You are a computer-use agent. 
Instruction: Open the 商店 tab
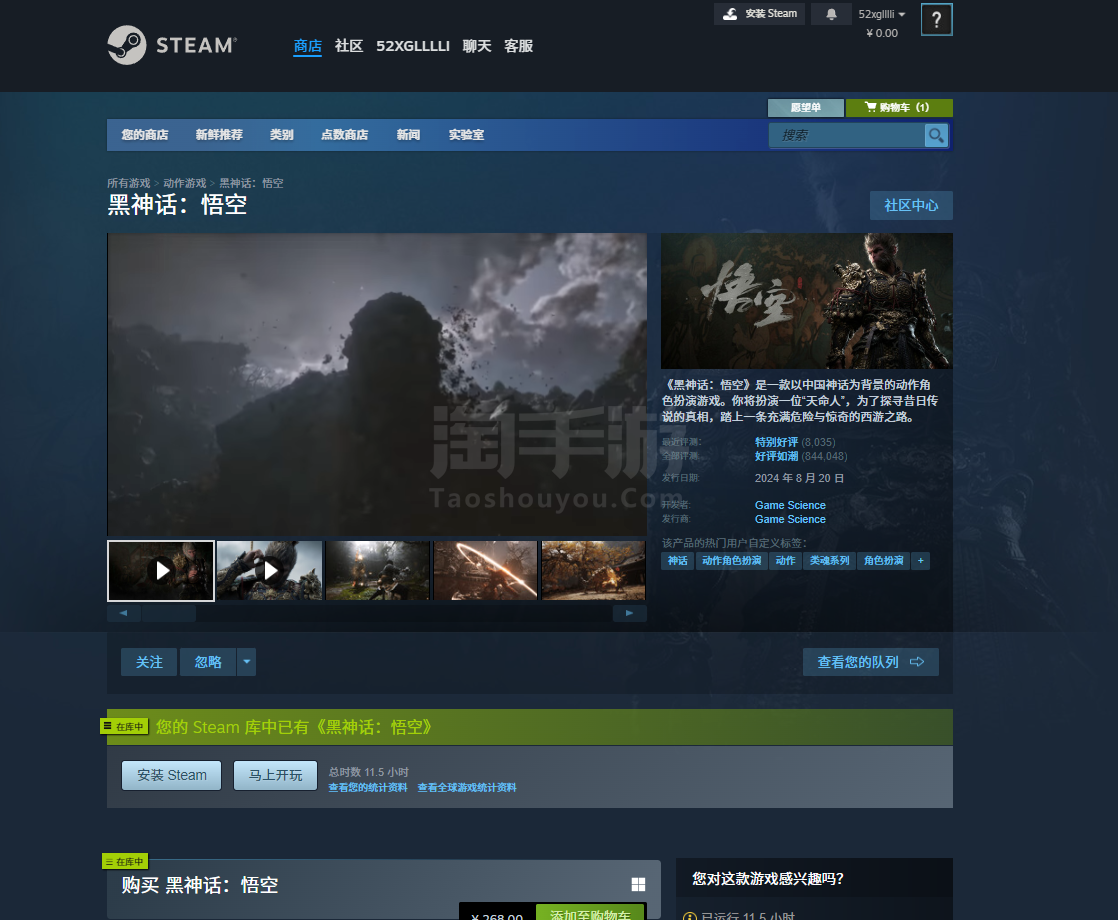tap(307, 46)
